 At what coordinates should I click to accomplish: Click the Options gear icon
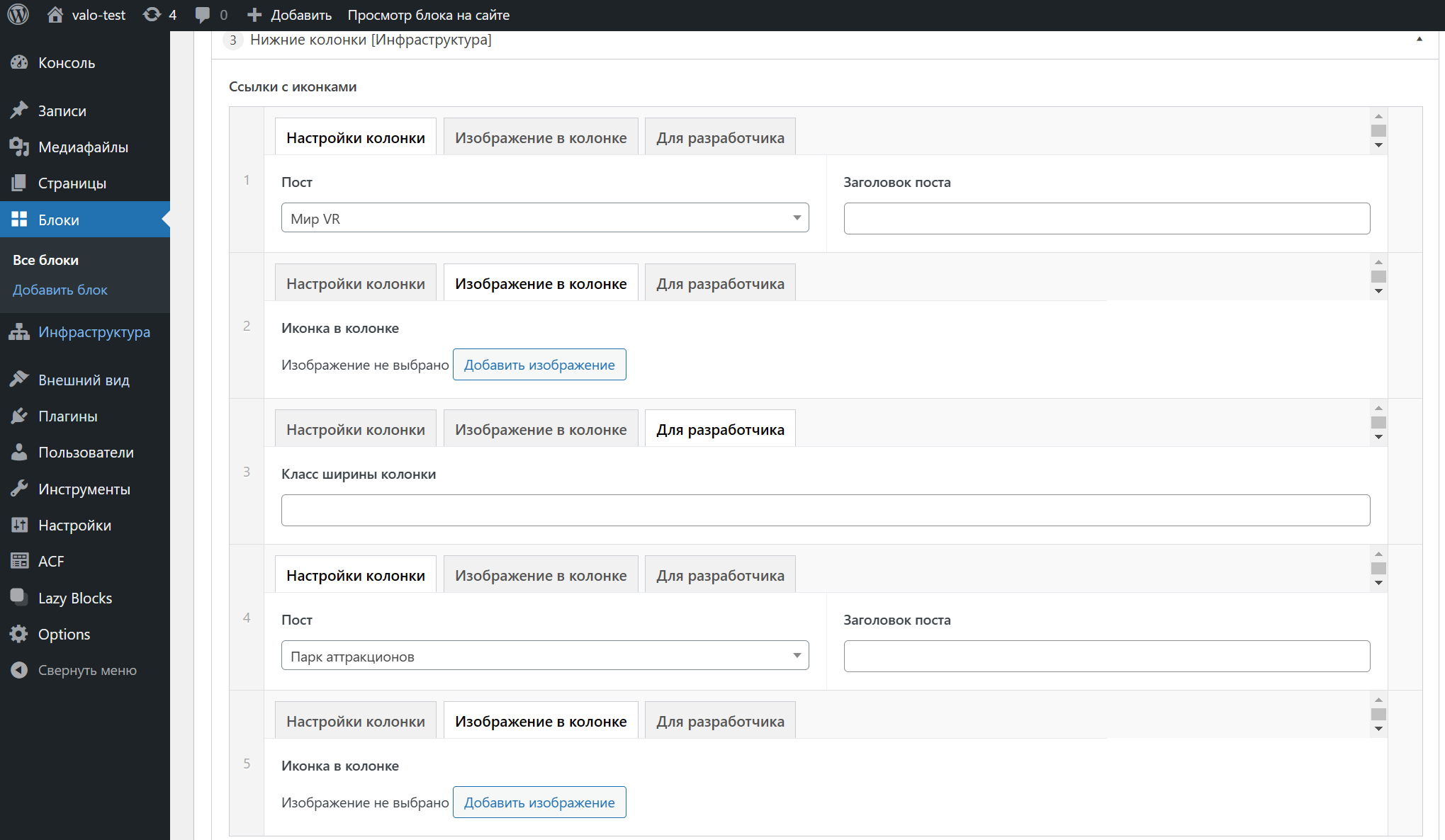[x=19, y=634]
